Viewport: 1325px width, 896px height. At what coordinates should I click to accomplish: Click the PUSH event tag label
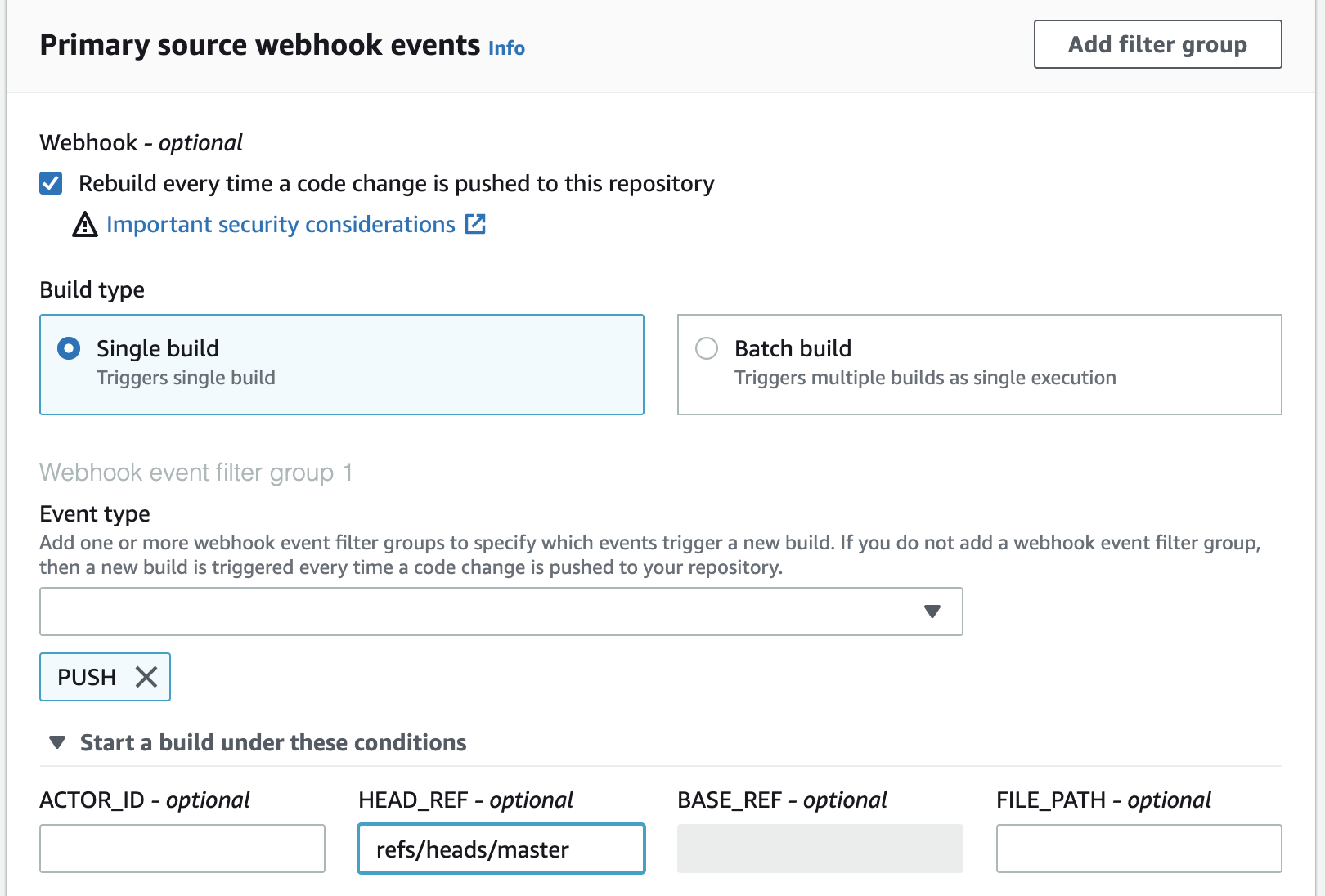87,677
